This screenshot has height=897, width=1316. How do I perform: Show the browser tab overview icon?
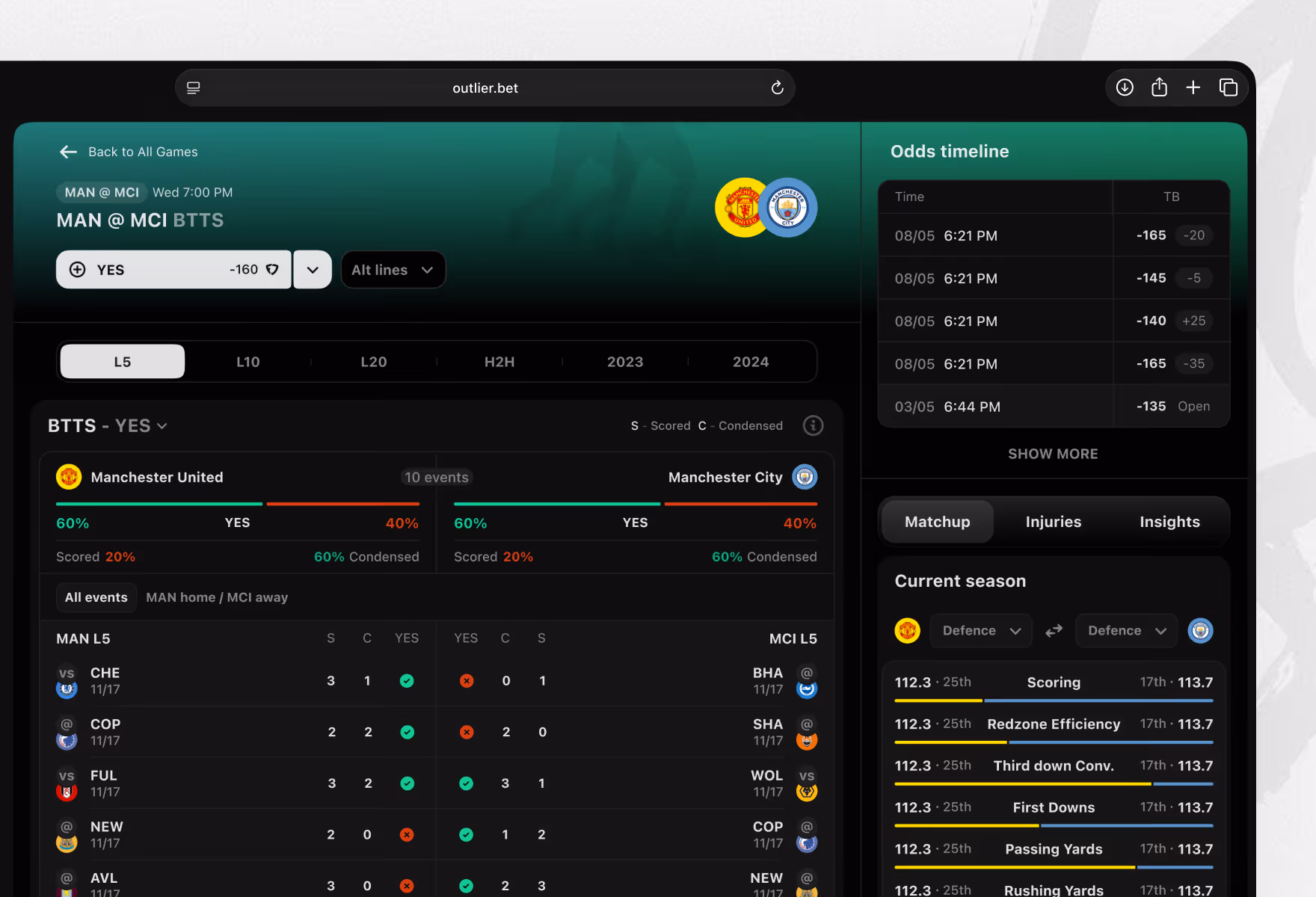tap(1229, 87)
